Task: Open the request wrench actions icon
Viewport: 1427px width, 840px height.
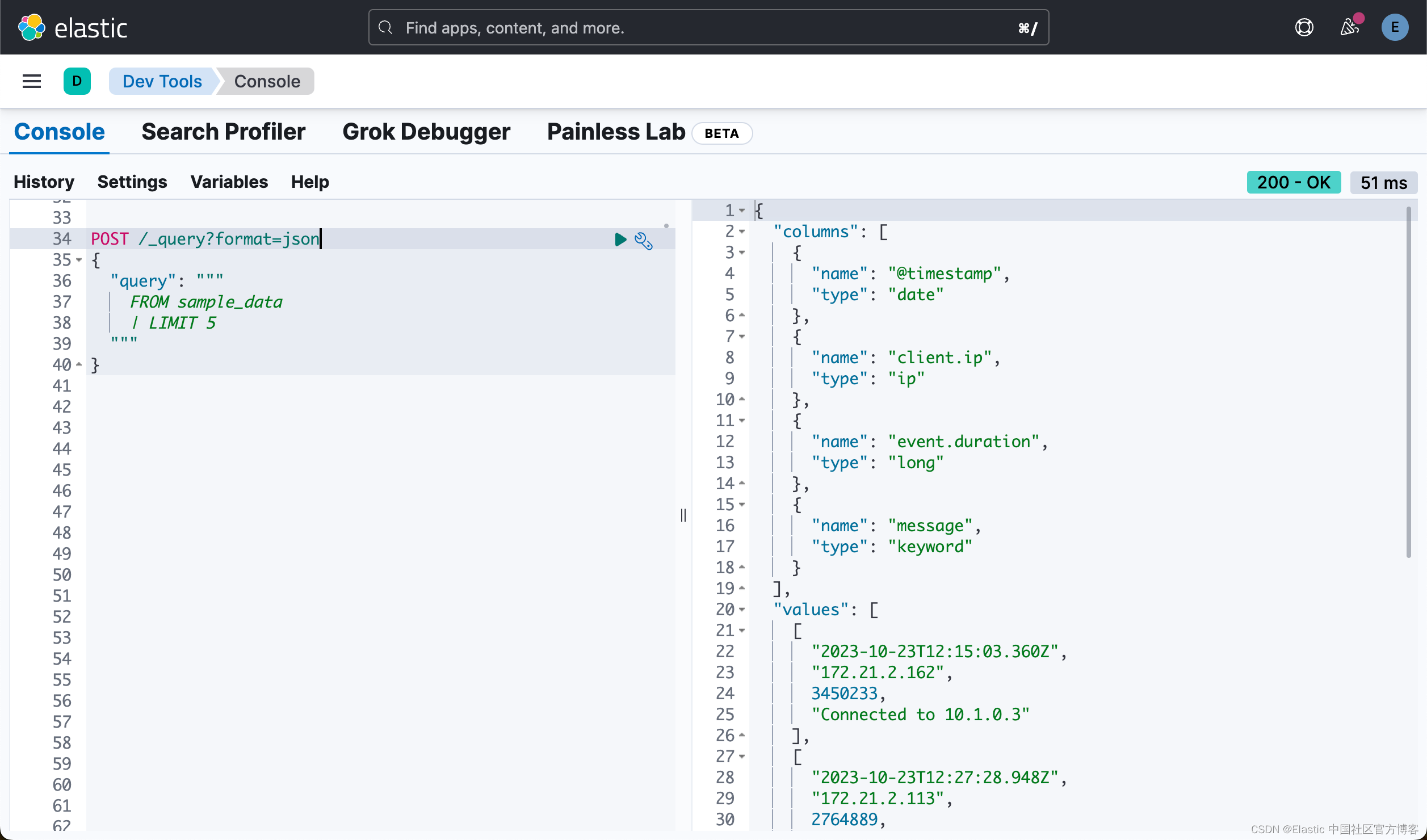Action: [x=643, y=241]
